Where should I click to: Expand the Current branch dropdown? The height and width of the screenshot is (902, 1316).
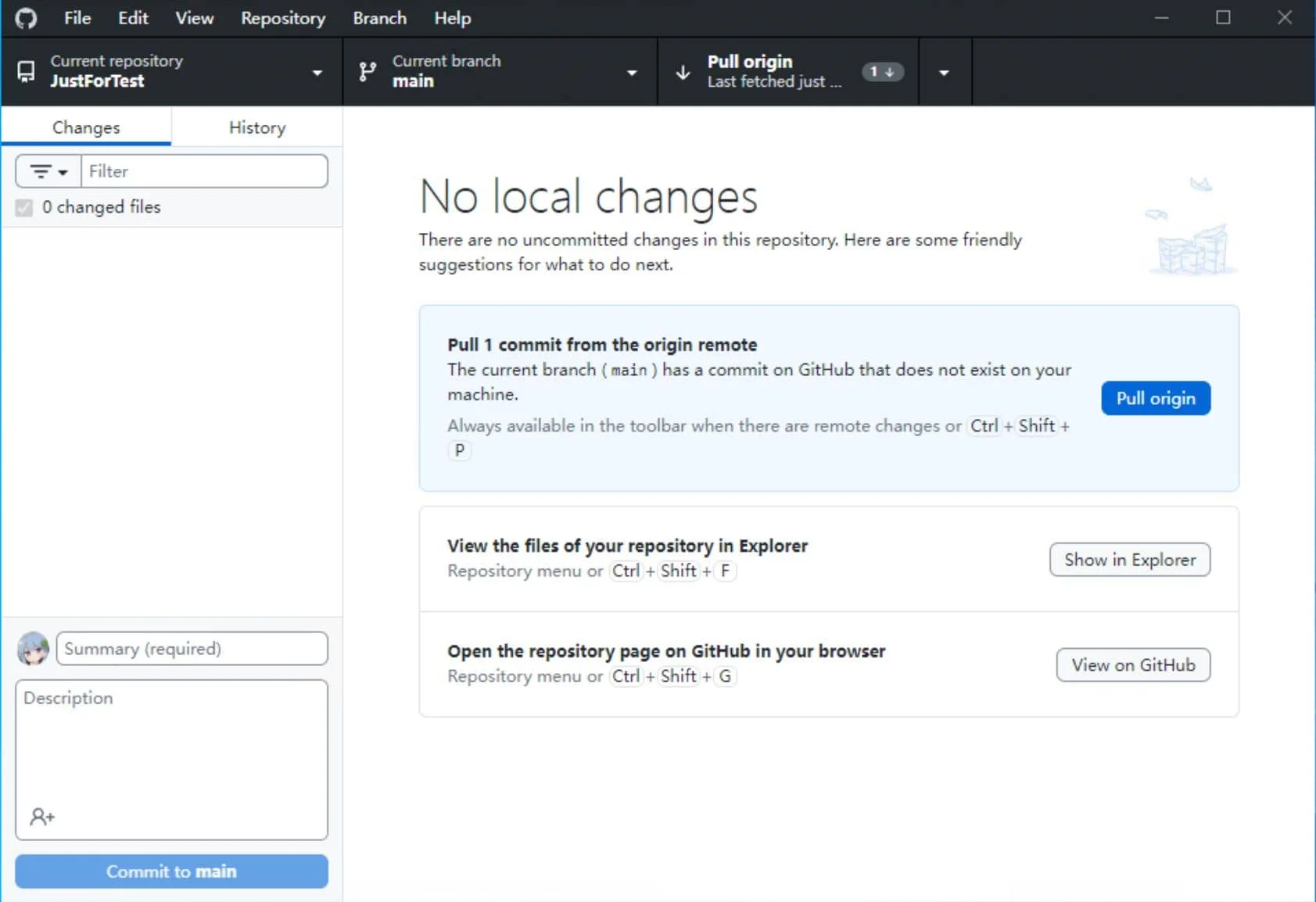[500, 72]
